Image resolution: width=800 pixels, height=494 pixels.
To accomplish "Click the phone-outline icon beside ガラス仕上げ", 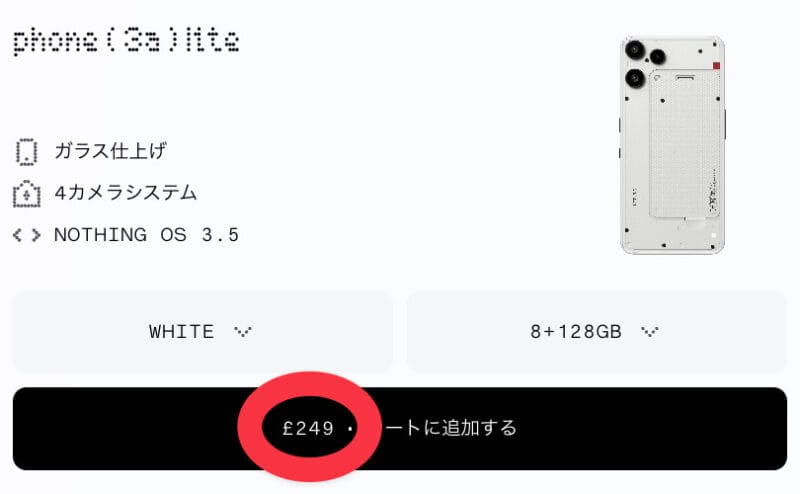I will (26, 152).
